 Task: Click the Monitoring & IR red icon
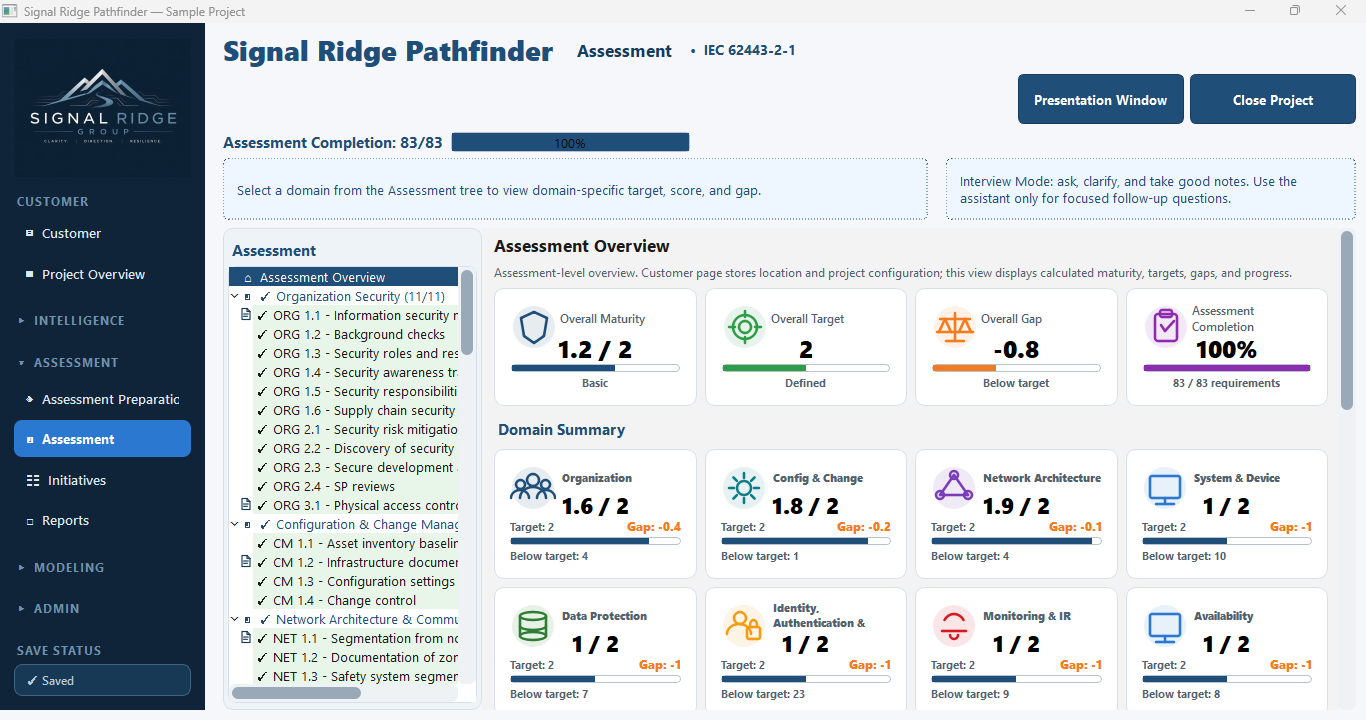click(954, 626)
